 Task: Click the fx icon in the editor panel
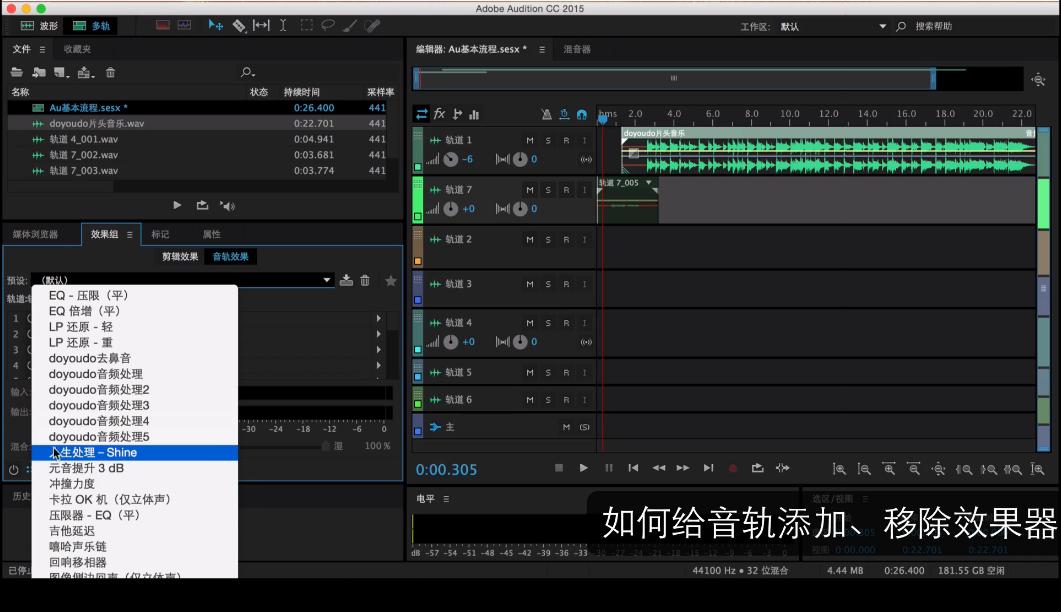[x=440, y=114]
